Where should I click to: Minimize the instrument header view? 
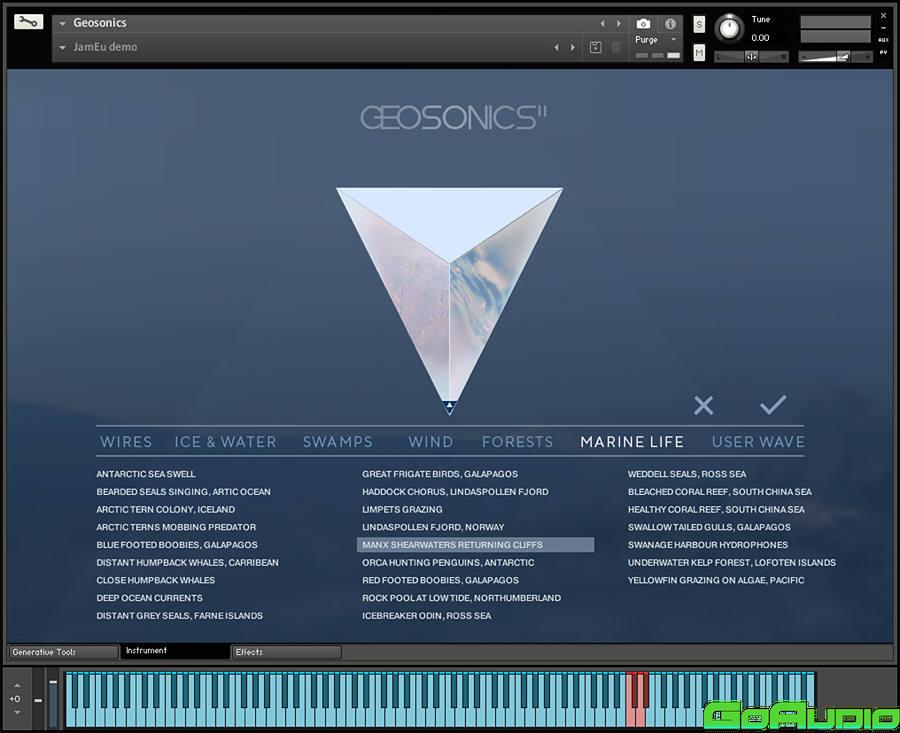pyautogui.click(x=883, y=28)
